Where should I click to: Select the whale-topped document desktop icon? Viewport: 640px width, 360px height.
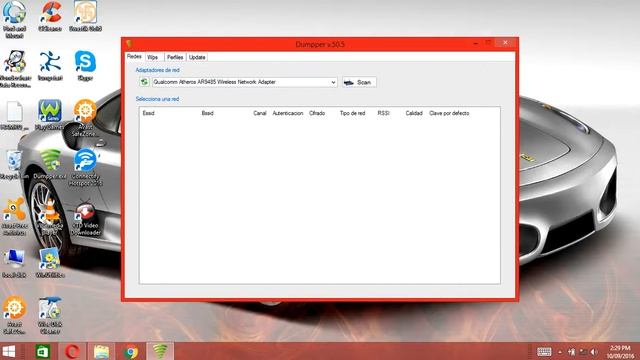pos(50,315)
